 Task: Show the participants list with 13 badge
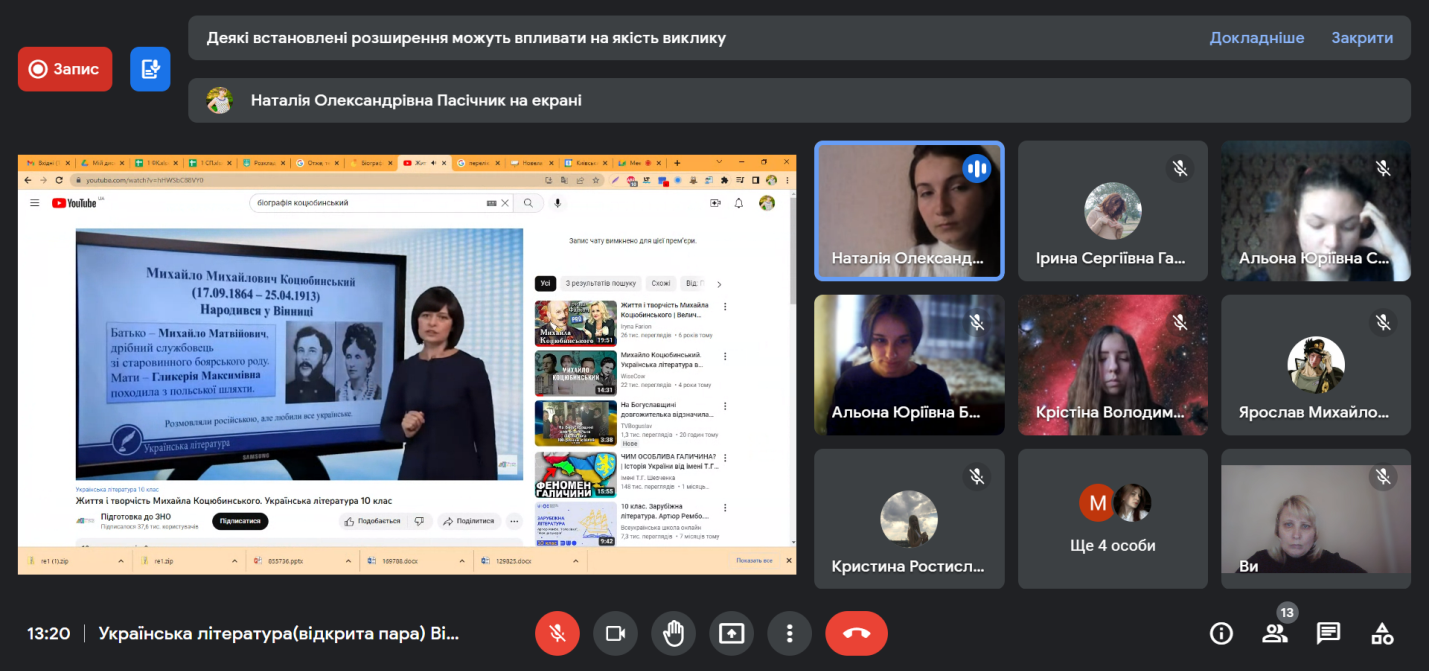pos(1274,633)
